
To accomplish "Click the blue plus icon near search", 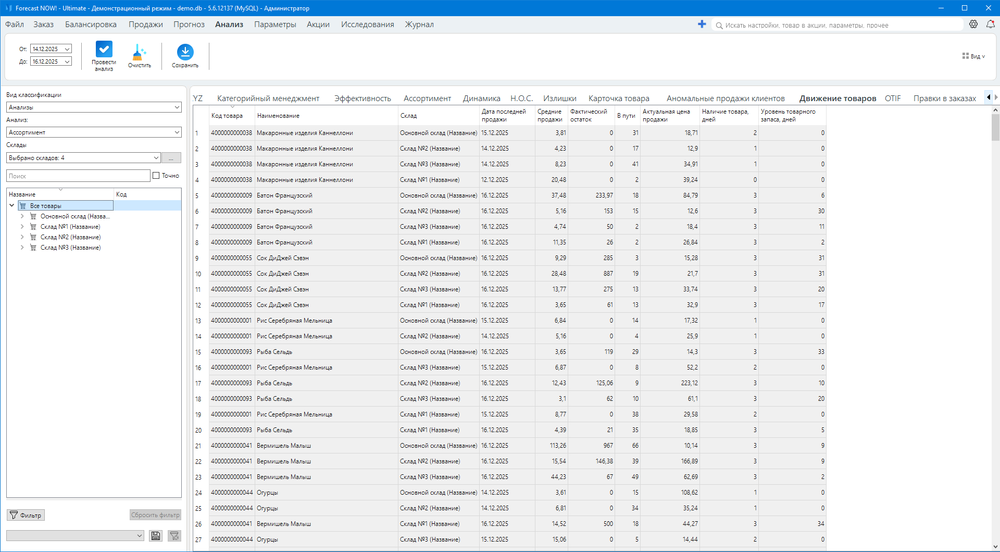I will [x=701, y=23].
